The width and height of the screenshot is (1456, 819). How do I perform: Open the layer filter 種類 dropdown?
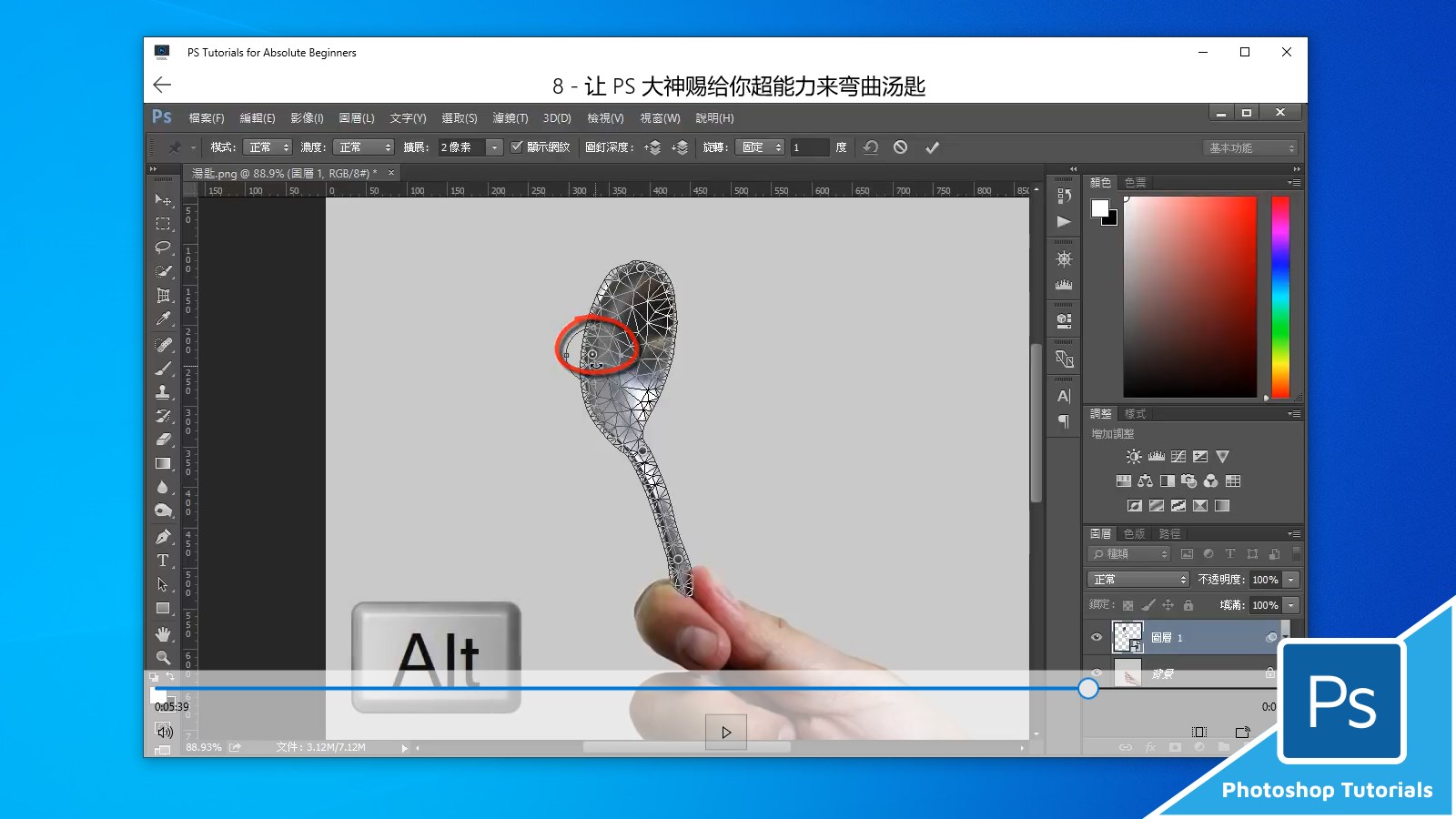[1128, 554]
